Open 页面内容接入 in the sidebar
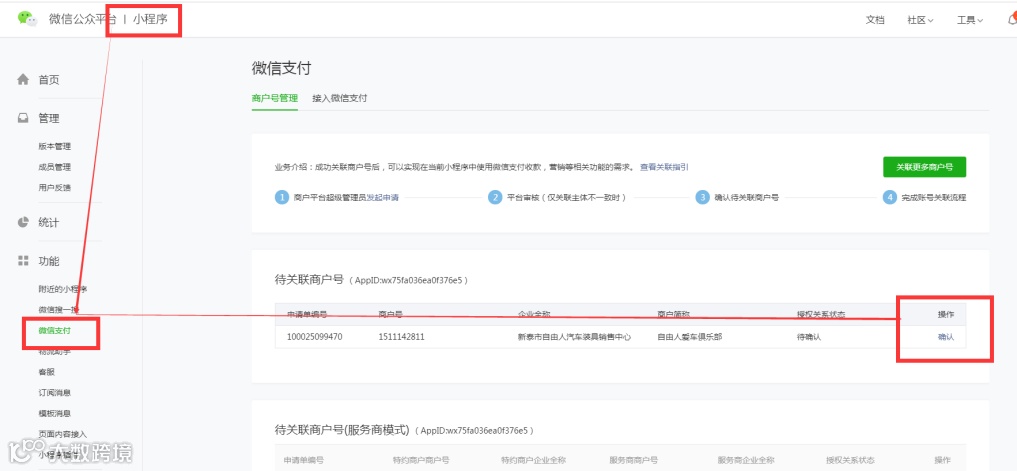This screenshot has width=1017, height=471. point(63,434)
